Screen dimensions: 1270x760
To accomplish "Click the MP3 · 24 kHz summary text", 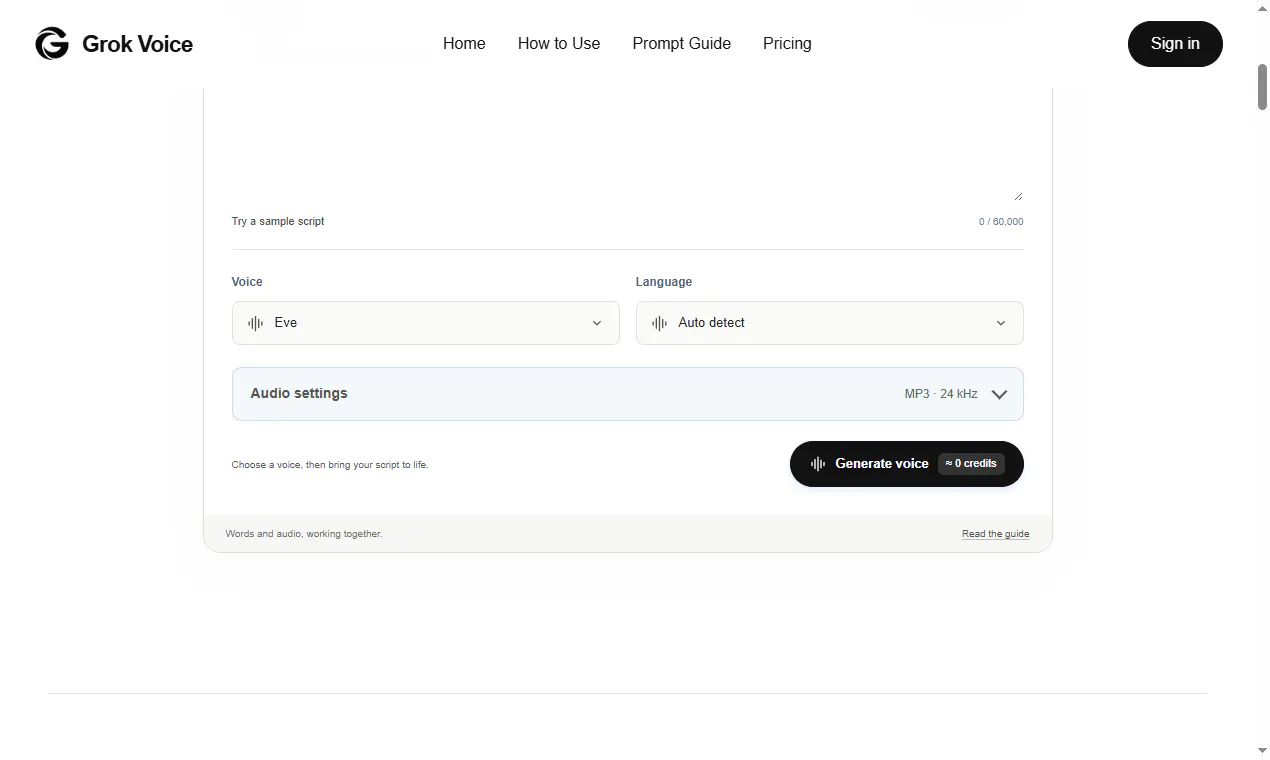I will click(941, 394).
